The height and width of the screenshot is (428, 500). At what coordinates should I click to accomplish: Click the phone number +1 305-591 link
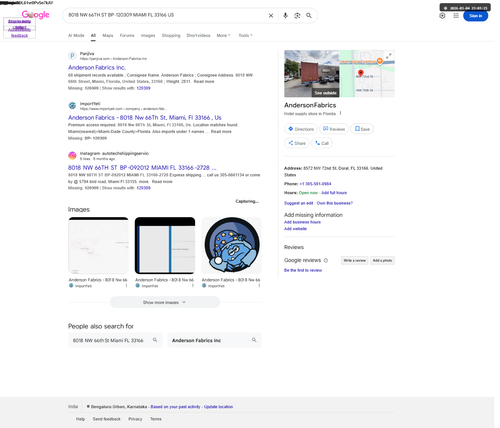[x=315, y=184]
